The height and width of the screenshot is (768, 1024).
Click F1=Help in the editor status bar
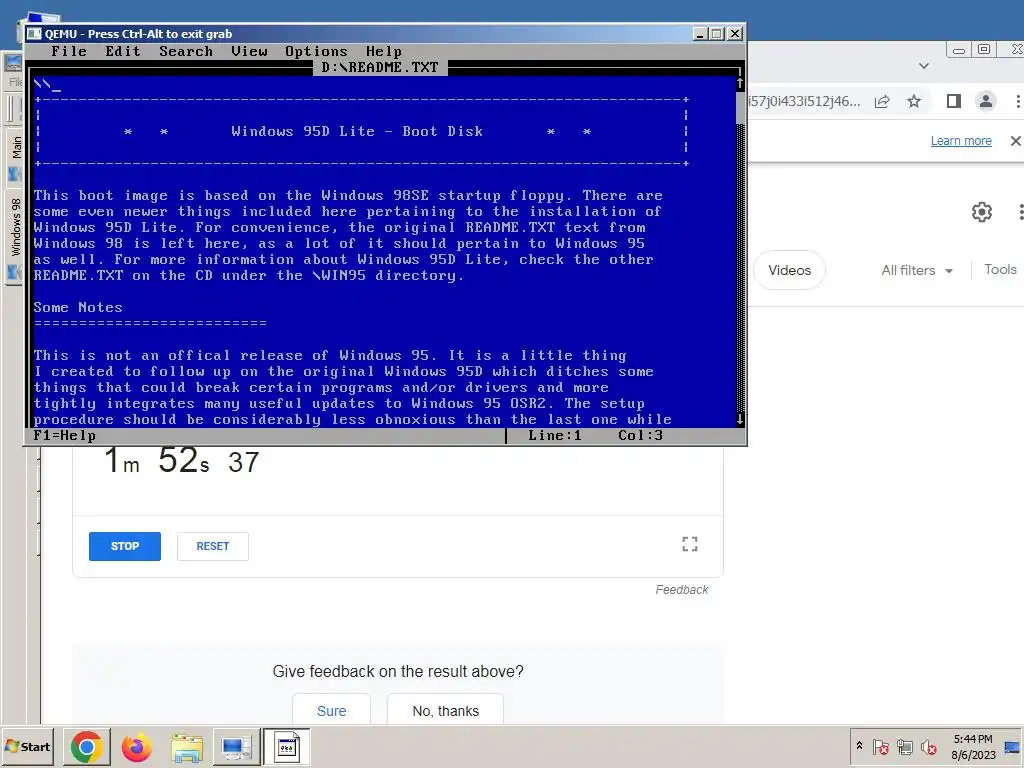(x=65, y=436)
